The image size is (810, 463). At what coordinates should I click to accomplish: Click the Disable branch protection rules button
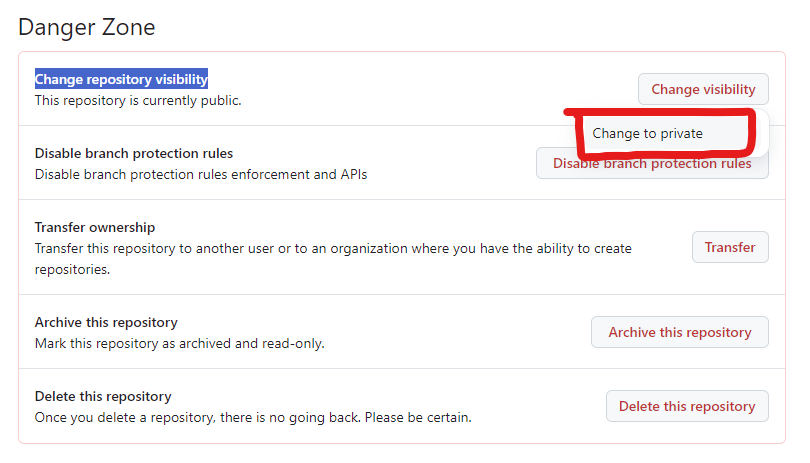[652, 163]
